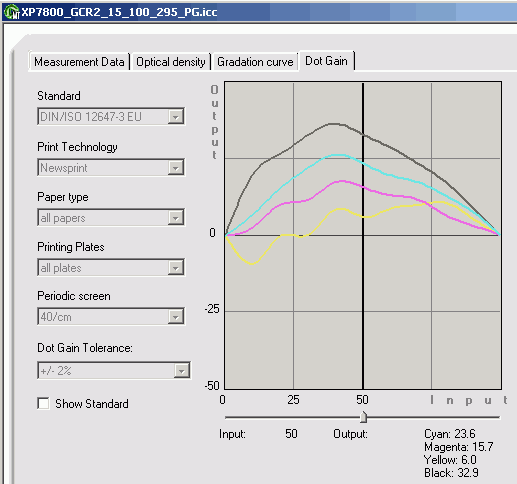Screen dimensions: 517x484
Task: Open the Paper type all papers dropdown
Action: (x=111, y=218)
